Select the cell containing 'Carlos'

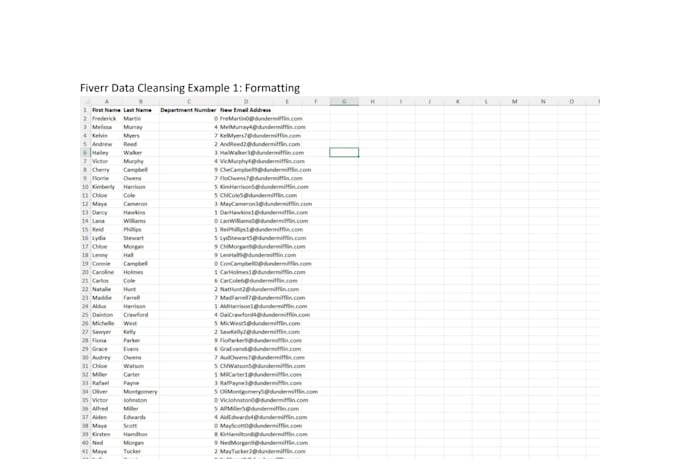[106, 281]
